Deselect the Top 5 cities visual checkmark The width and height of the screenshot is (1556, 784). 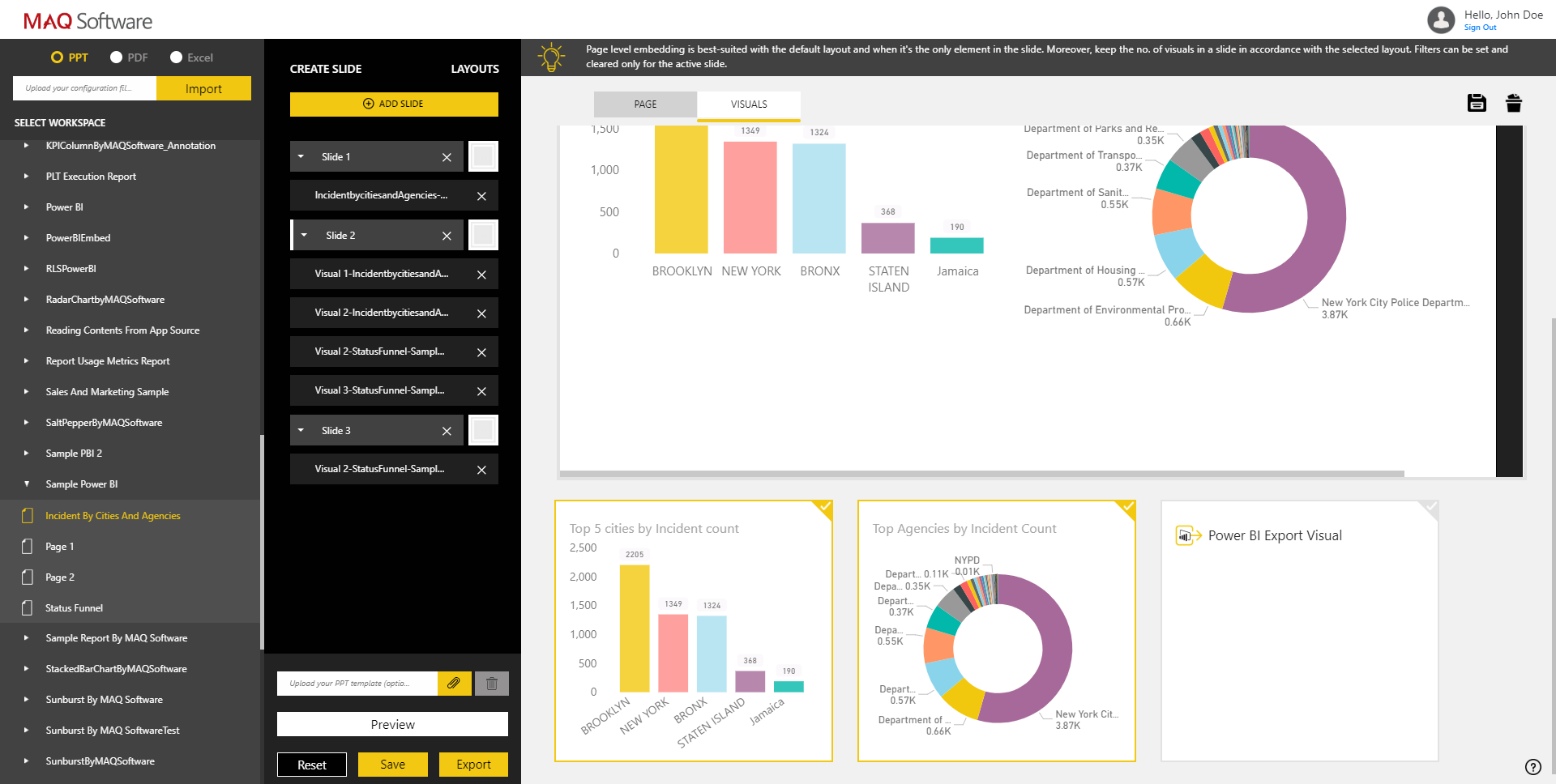coord(823,507)
